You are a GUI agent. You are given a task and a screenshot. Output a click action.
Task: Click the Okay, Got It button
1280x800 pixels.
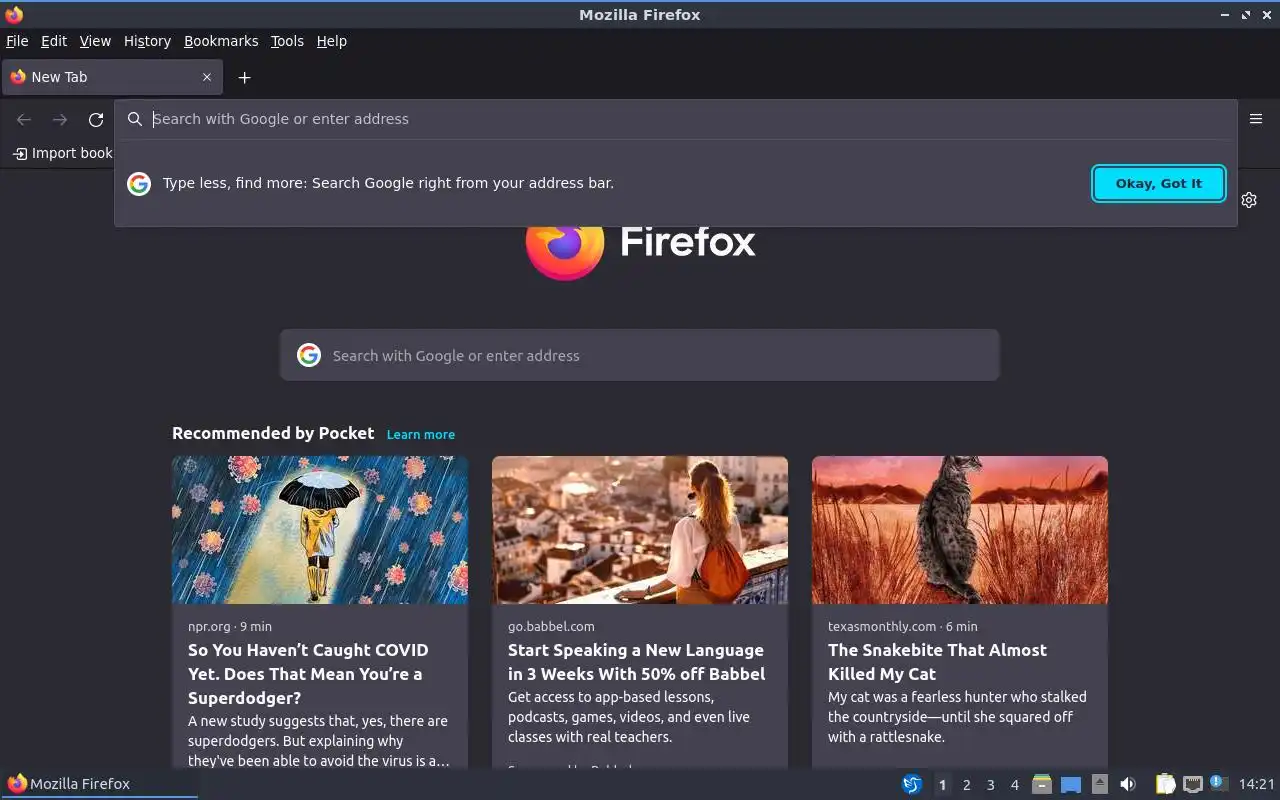click(1159, 183)
